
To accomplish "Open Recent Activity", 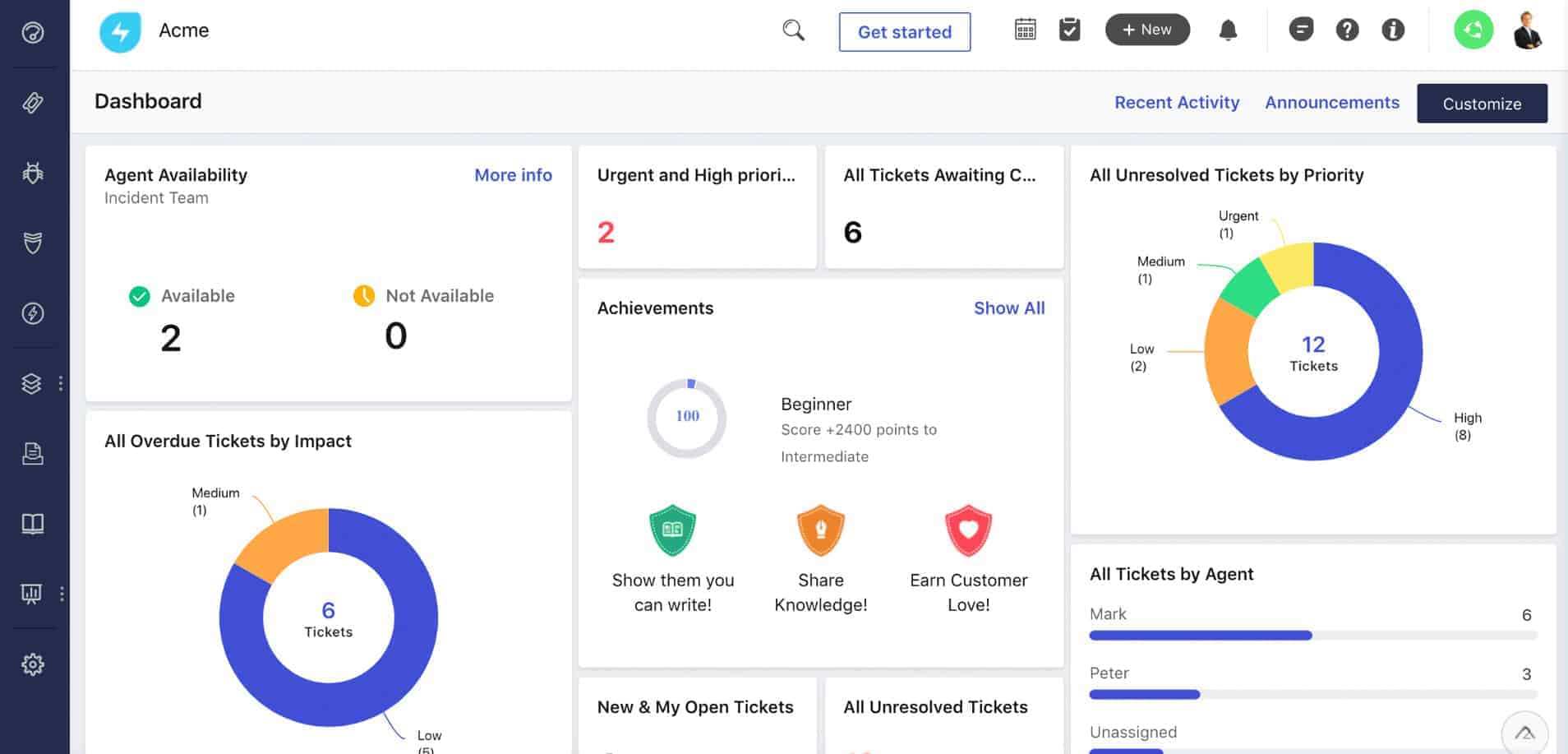I will pos(1176,103).
